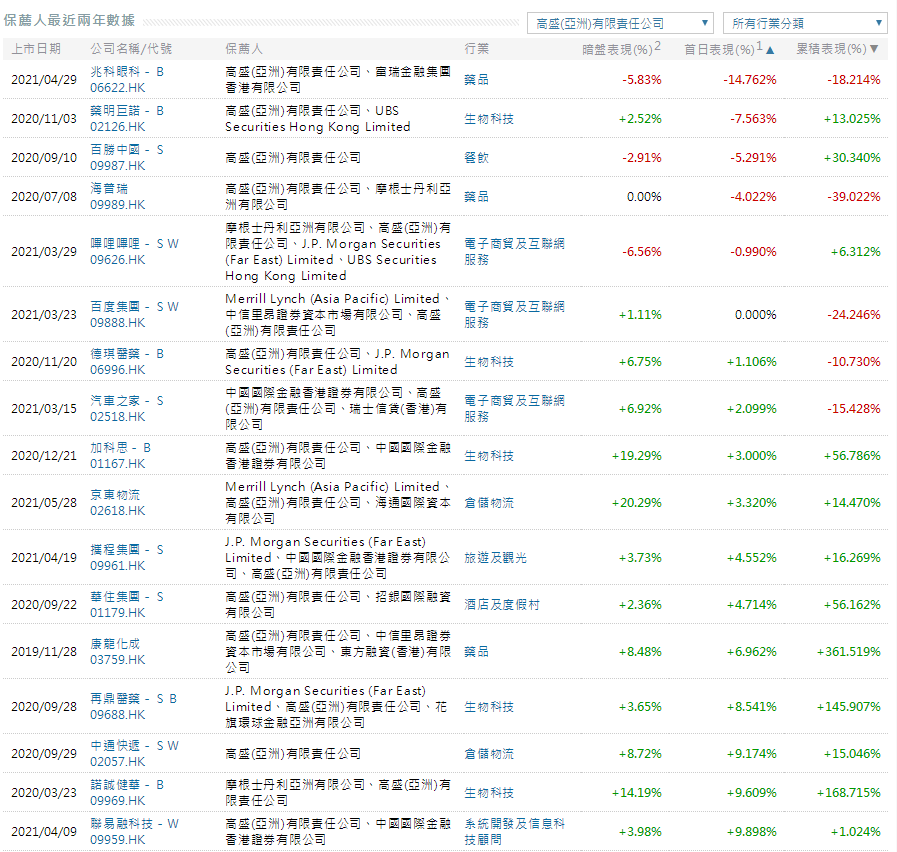Screen dimensions: 897x852
Task: Open 餐飲 industry link
Action: tap(477, 157)
